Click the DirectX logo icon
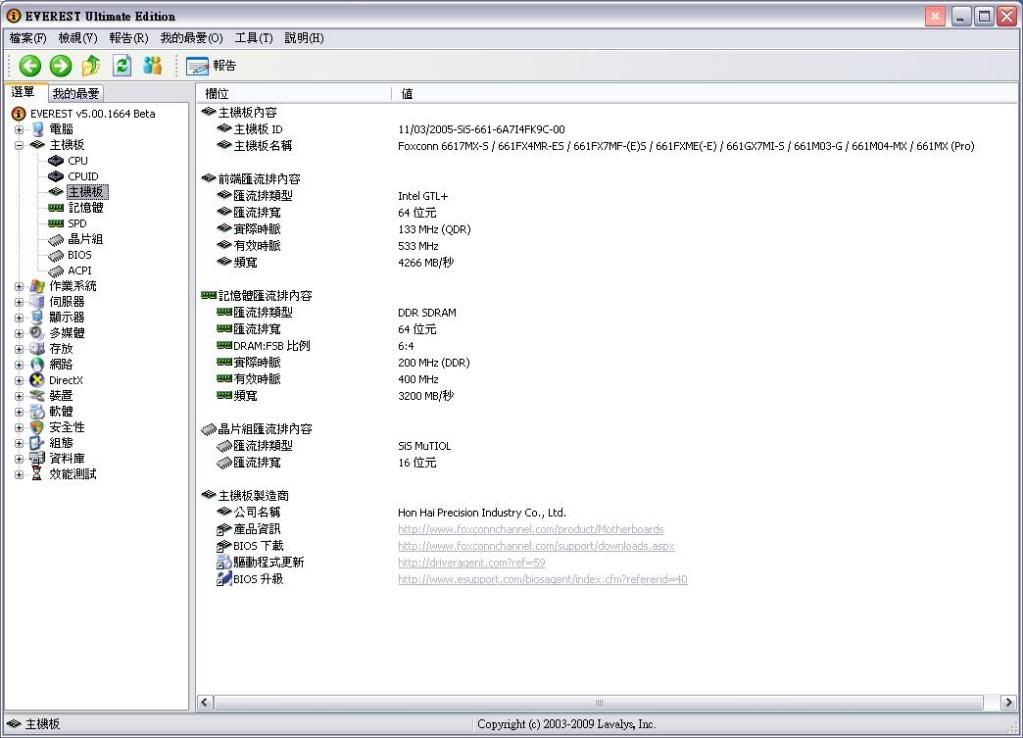Image resolution: width=1023 pixels, height=738 pixels. (37, 380)
